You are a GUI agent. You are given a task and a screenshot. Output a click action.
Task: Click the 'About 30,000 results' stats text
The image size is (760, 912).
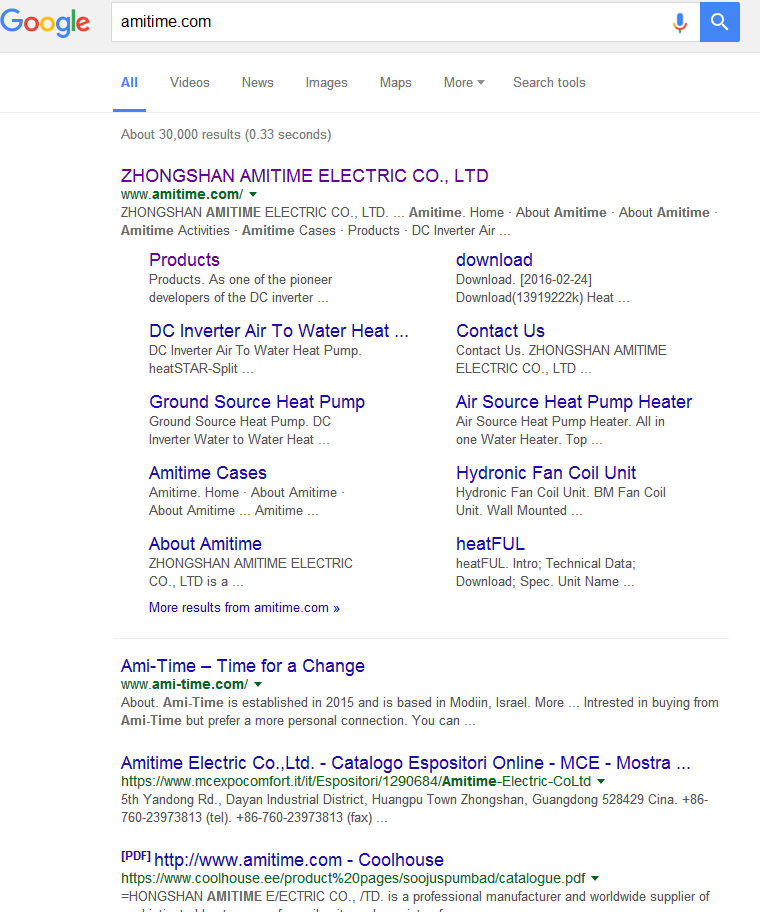pos(226,135)
